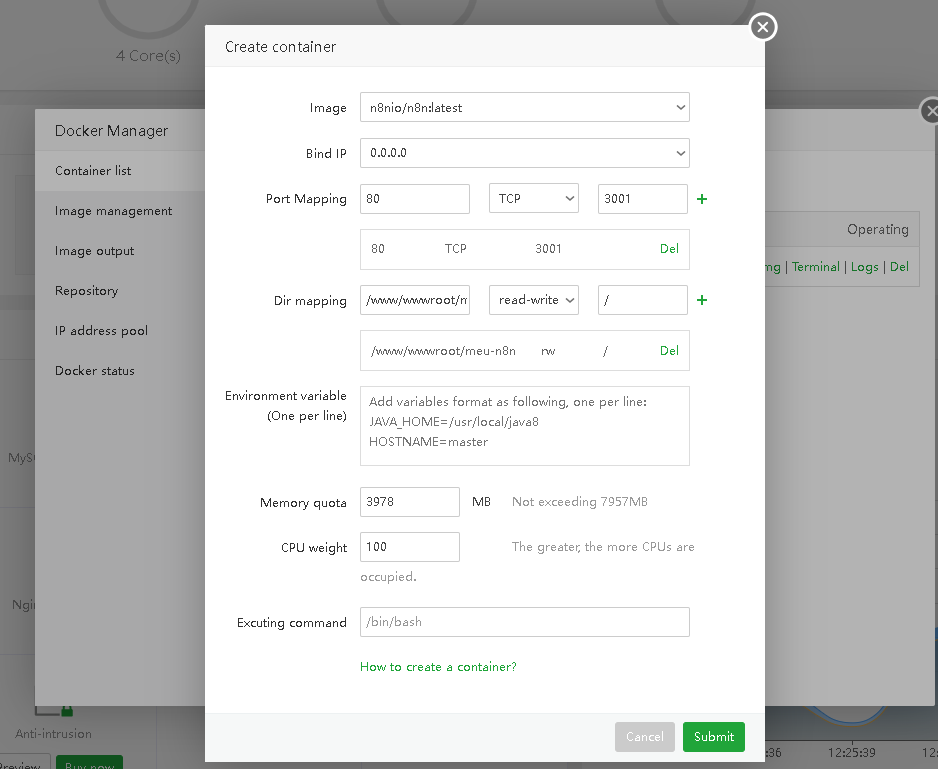Open container Logs link

(x=865, y=267)
